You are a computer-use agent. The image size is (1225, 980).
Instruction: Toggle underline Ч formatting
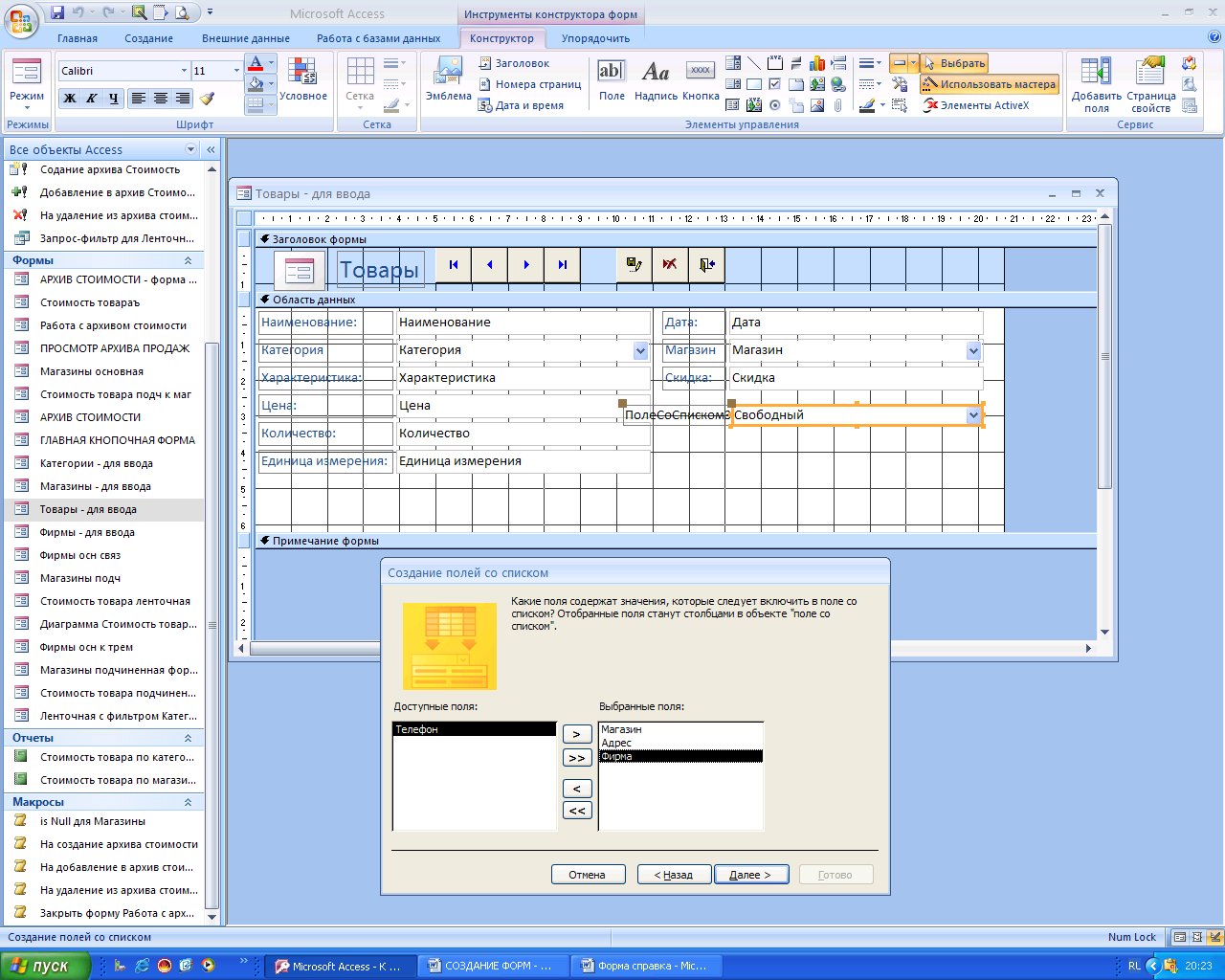tap(113, 98)
